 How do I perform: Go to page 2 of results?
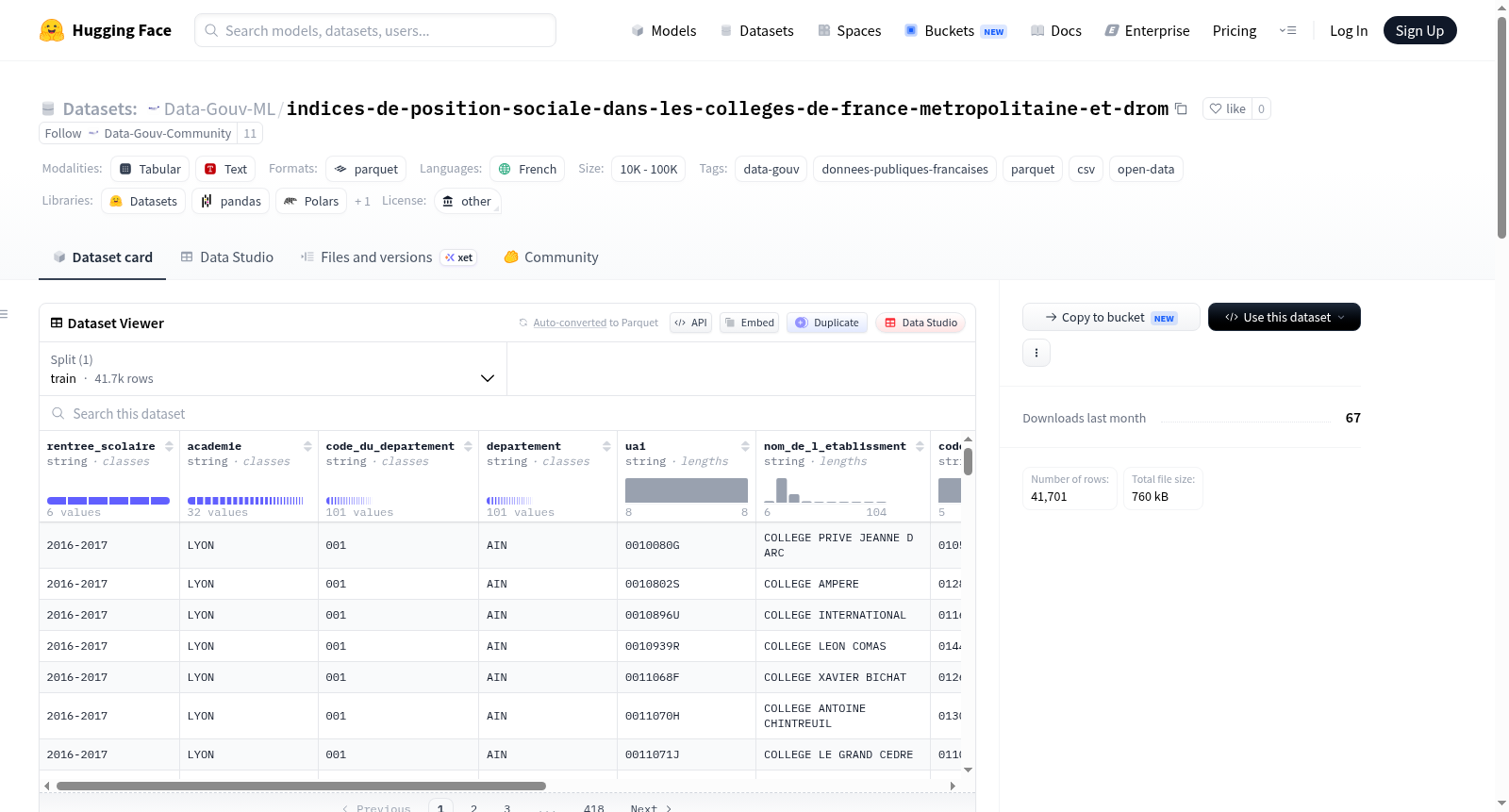(473, 807)
